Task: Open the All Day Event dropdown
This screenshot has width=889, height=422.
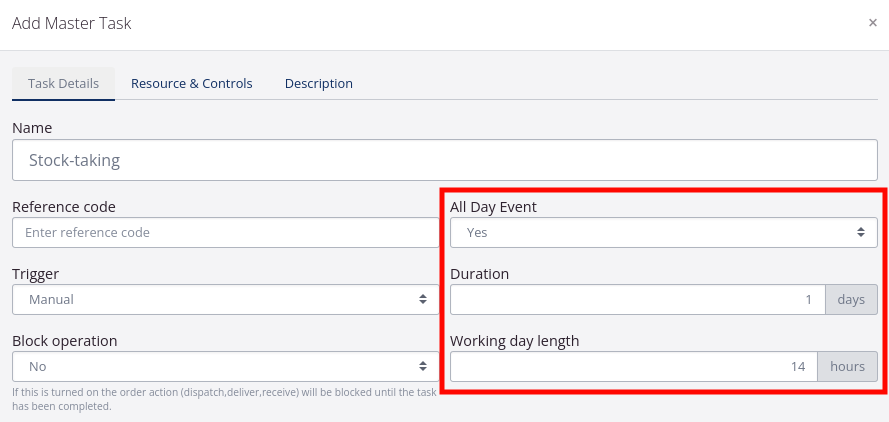Action: pyautogui.click(x=663, y=233)
